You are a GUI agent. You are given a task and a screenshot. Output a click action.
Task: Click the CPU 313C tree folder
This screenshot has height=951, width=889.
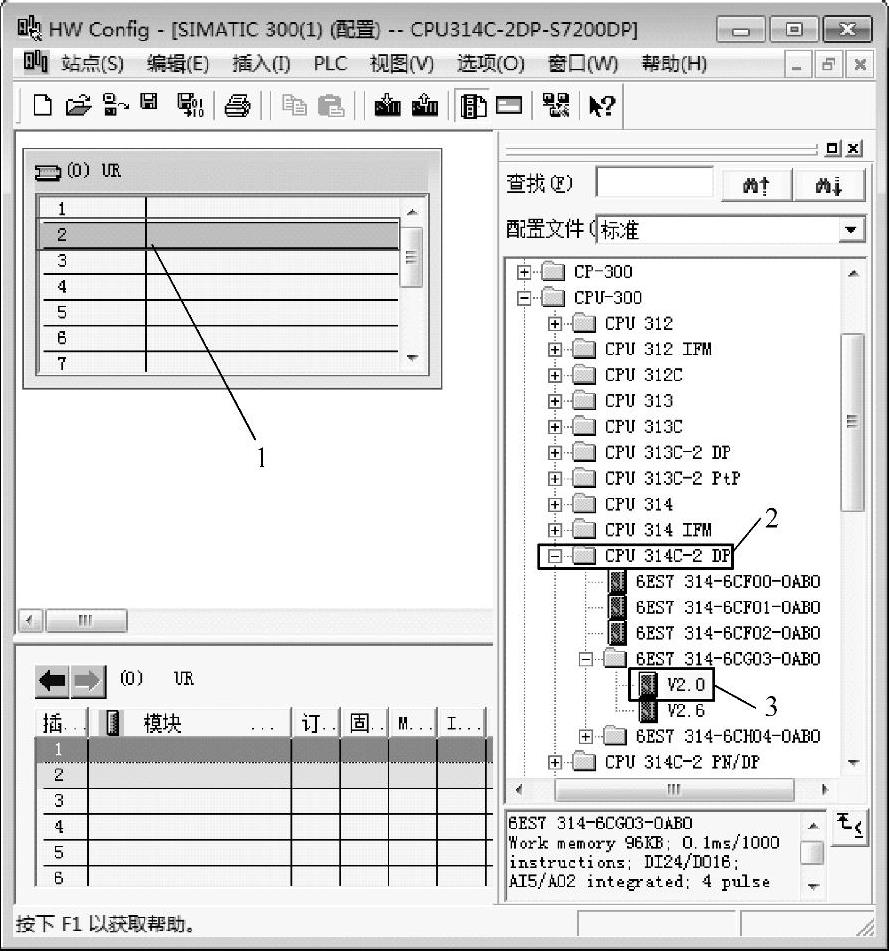point(628,427)
